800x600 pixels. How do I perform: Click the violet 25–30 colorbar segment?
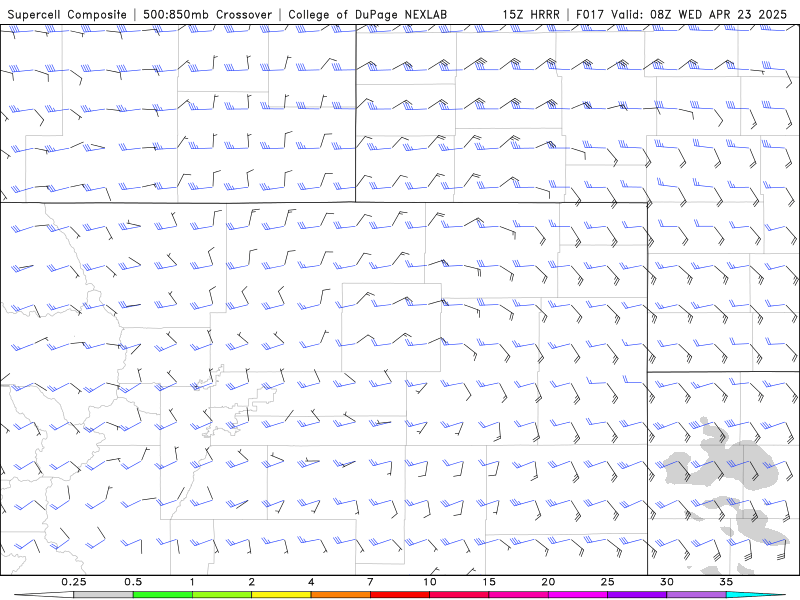(637, 595)
